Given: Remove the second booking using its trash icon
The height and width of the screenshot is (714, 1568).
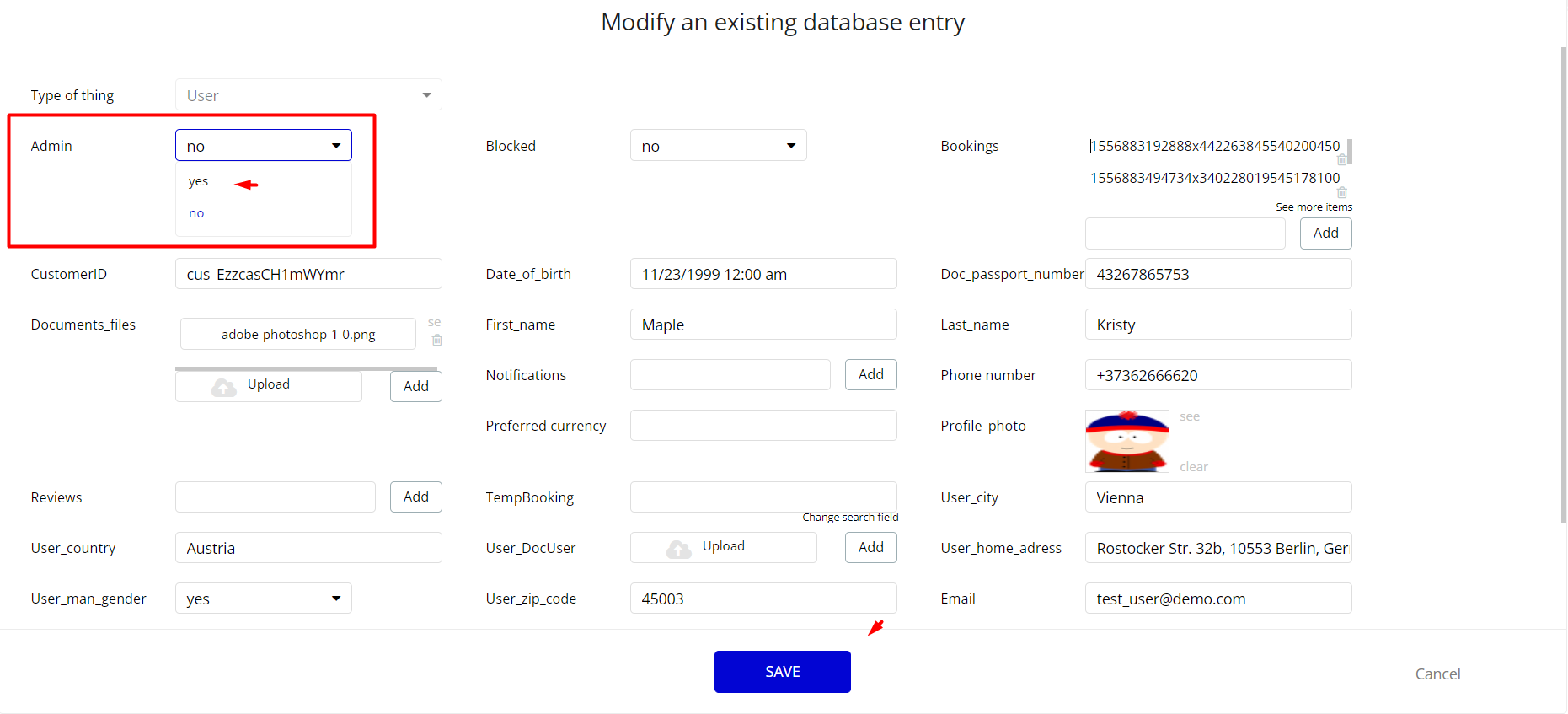Looking at the screenshot, I should (1341, 192).
